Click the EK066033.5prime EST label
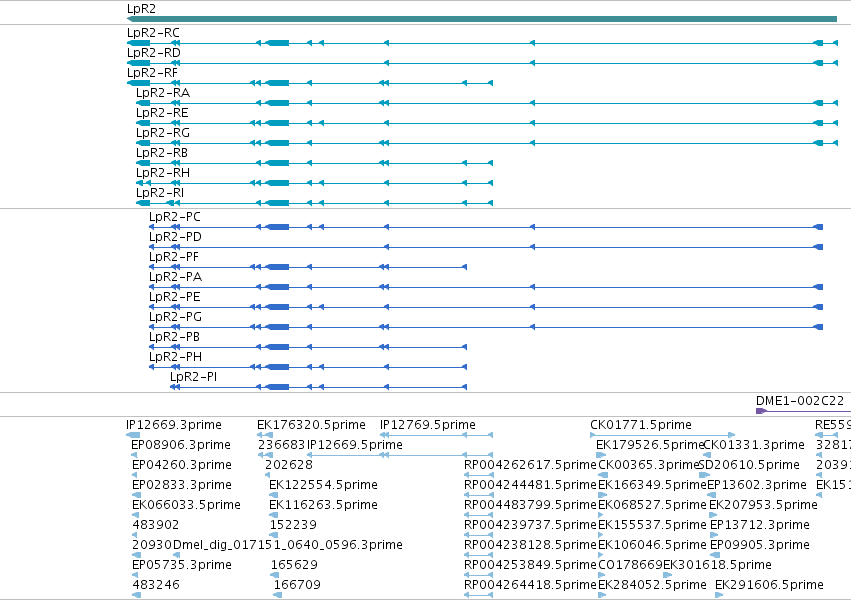 click(x=186, y=506)
